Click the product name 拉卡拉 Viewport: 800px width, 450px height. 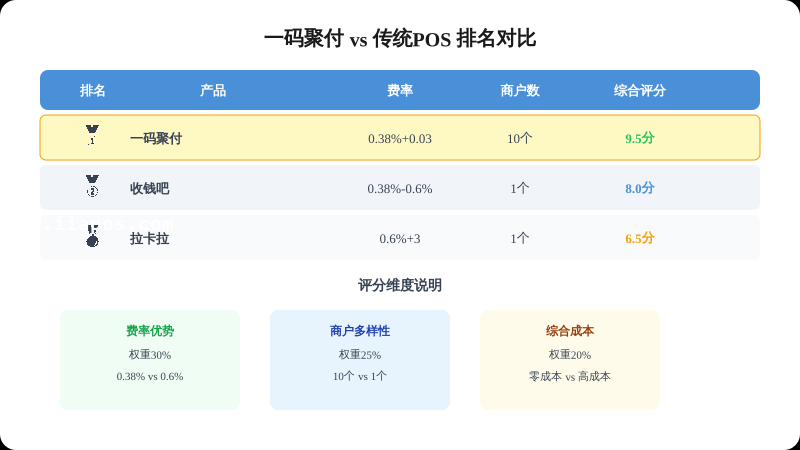pos(149,238)
